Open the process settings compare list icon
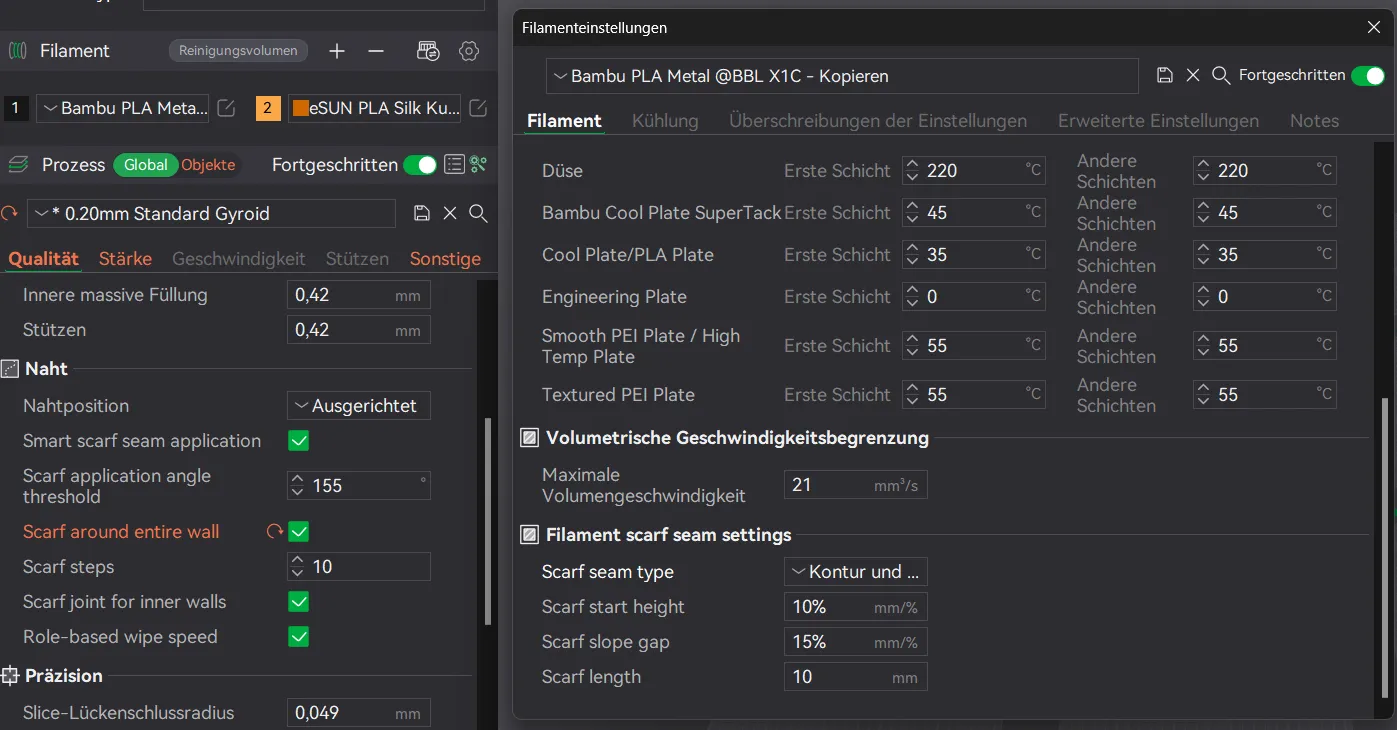Viewport: 1397px width, 730px height. [454, 165]
